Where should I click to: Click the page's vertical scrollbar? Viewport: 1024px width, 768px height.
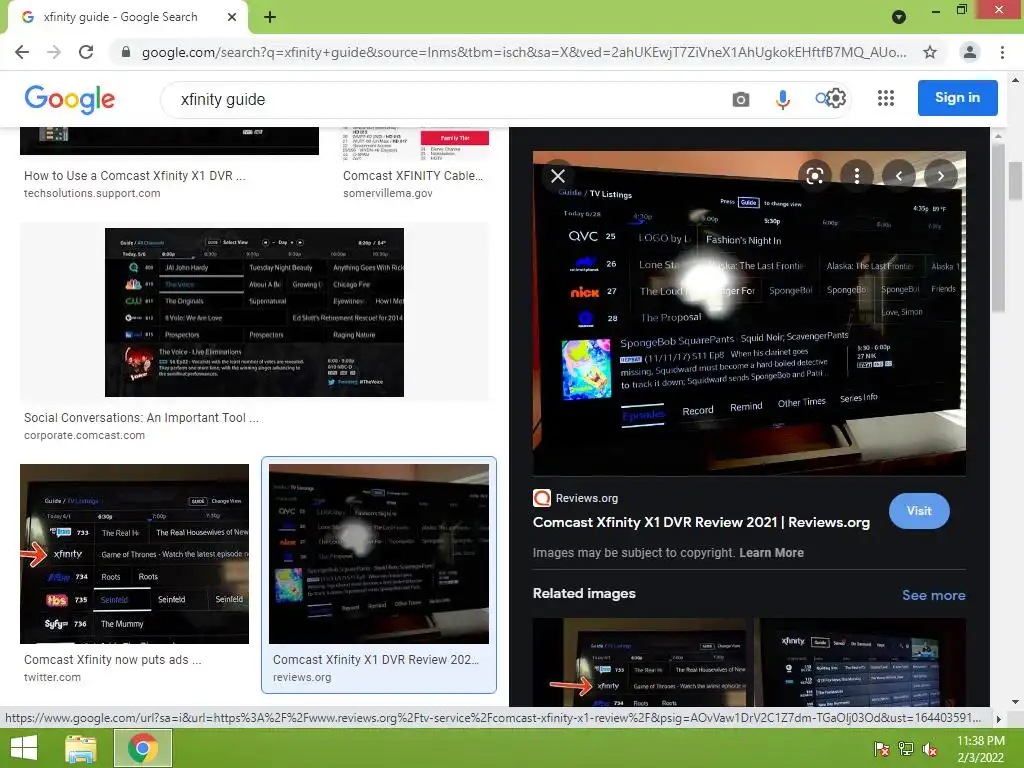point(1015,180)
